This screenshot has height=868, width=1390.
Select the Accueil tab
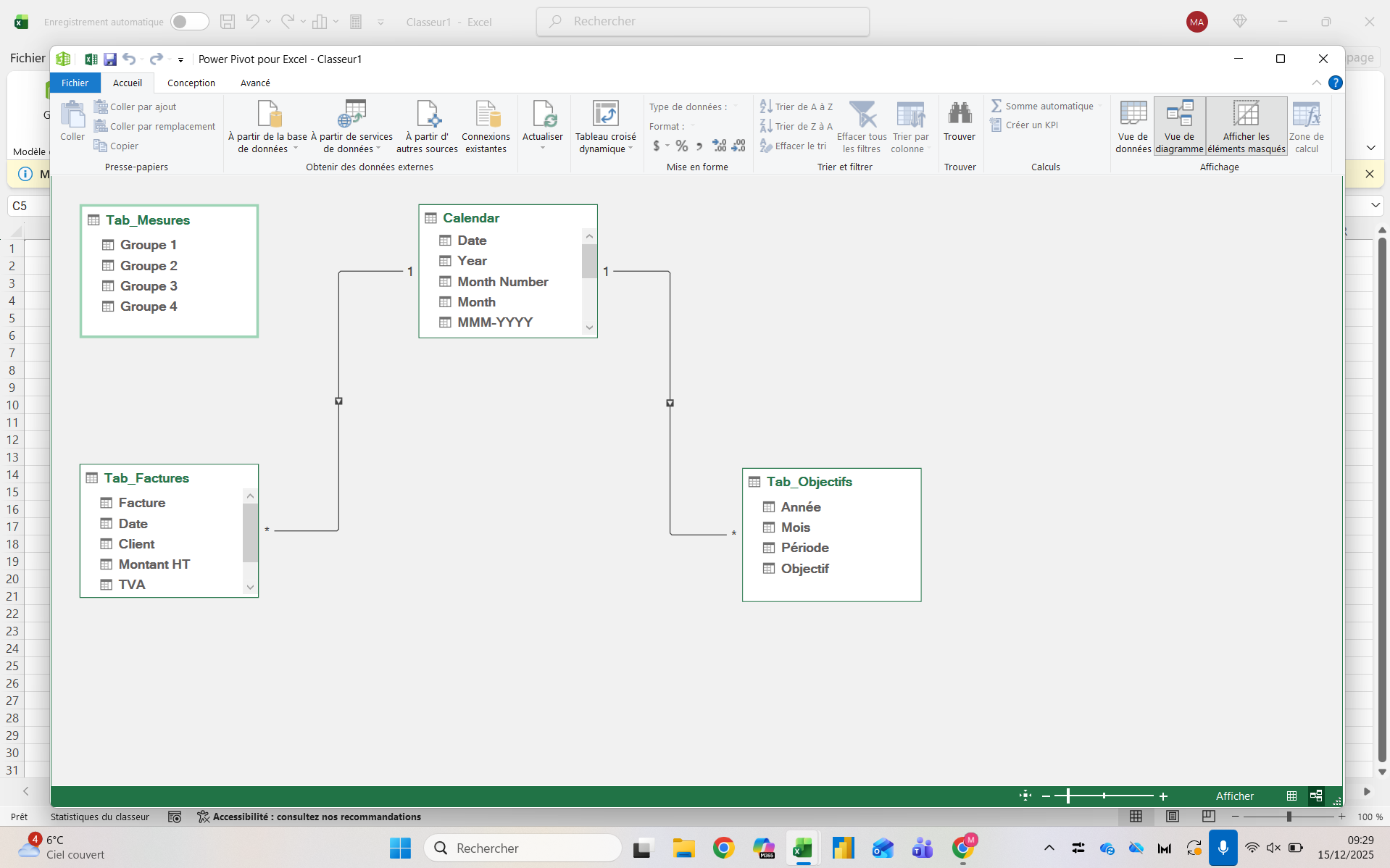128,83
